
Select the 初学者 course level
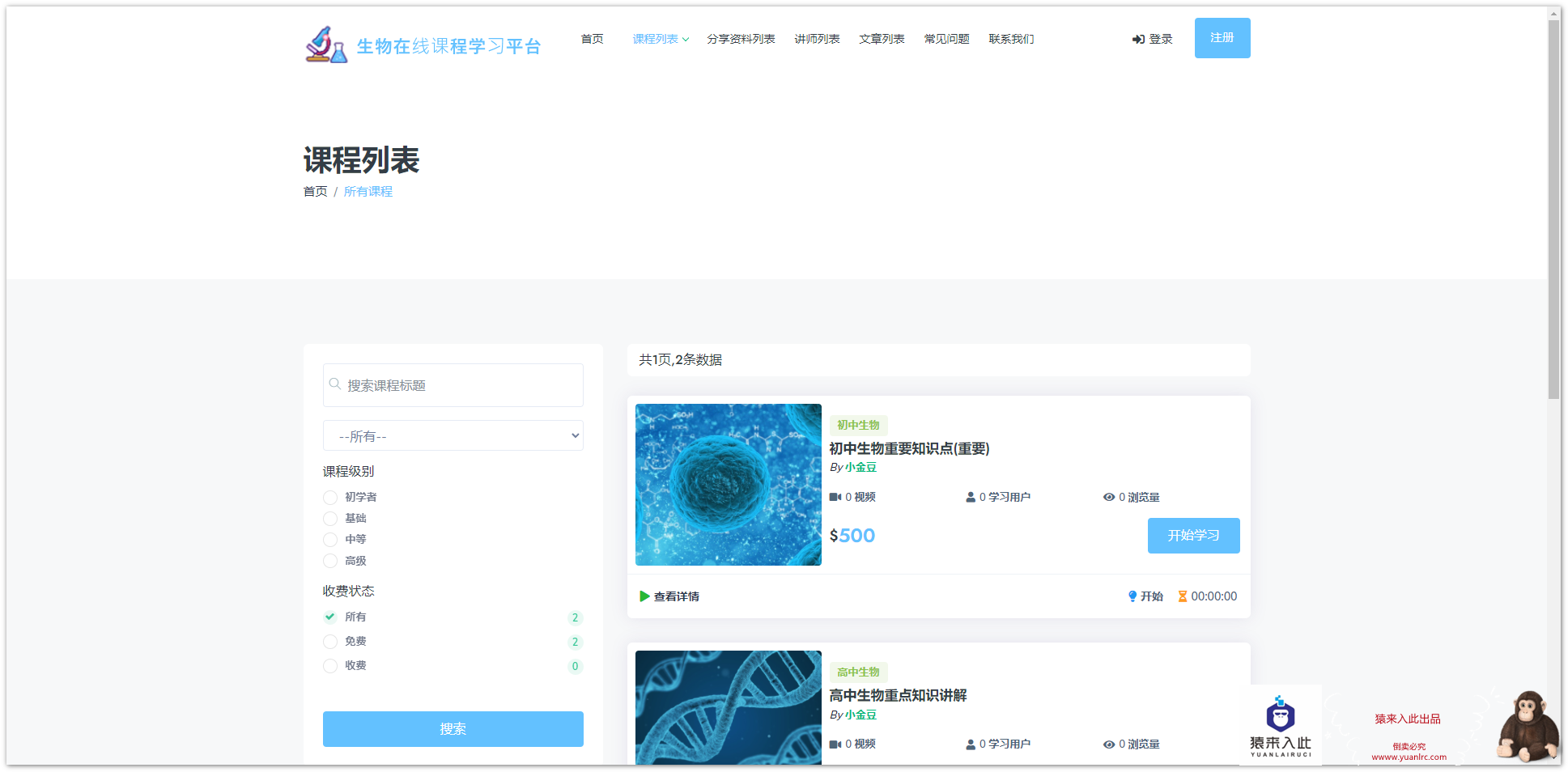(330, 498)
